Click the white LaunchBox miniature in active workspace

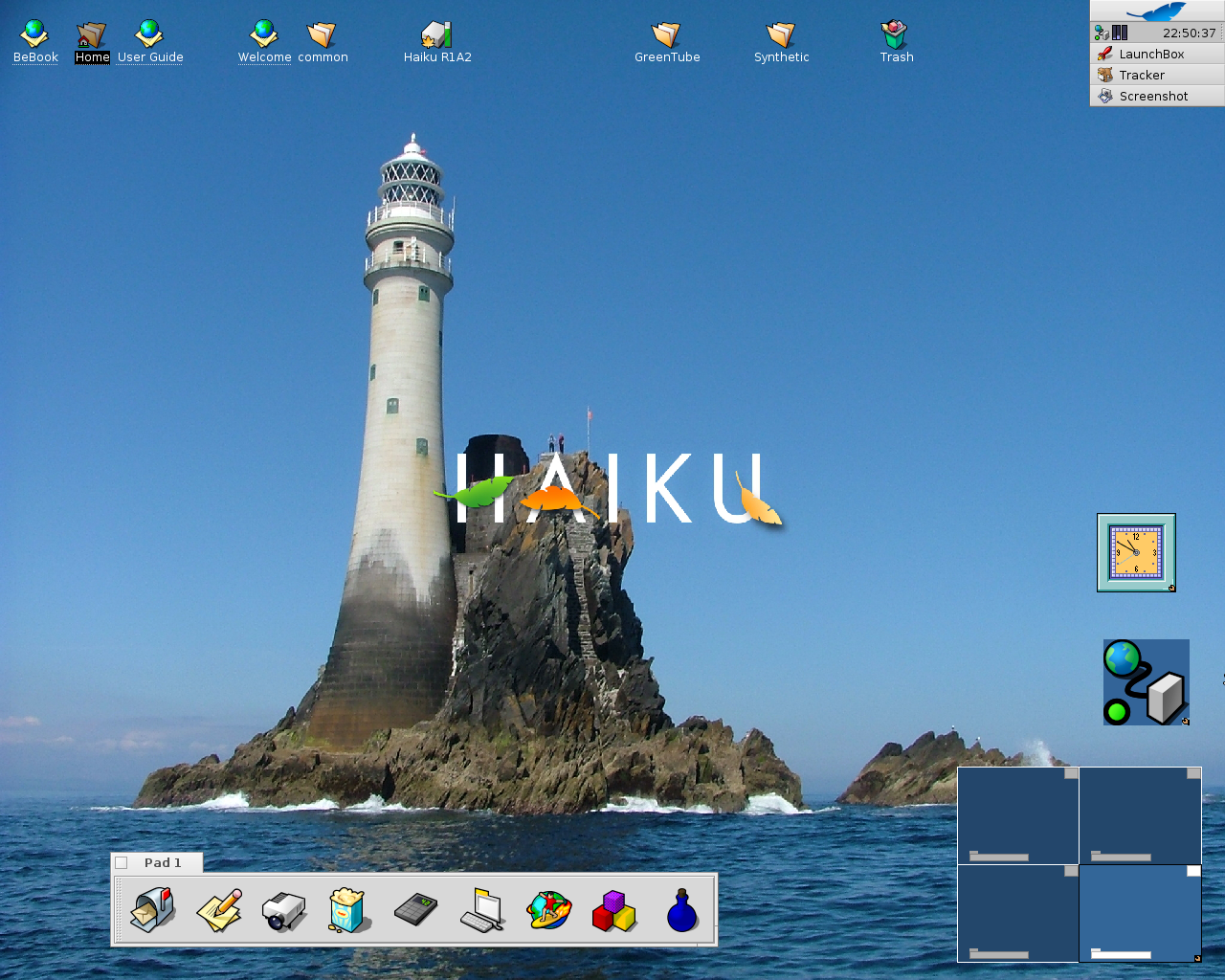tap(1121, 954)
